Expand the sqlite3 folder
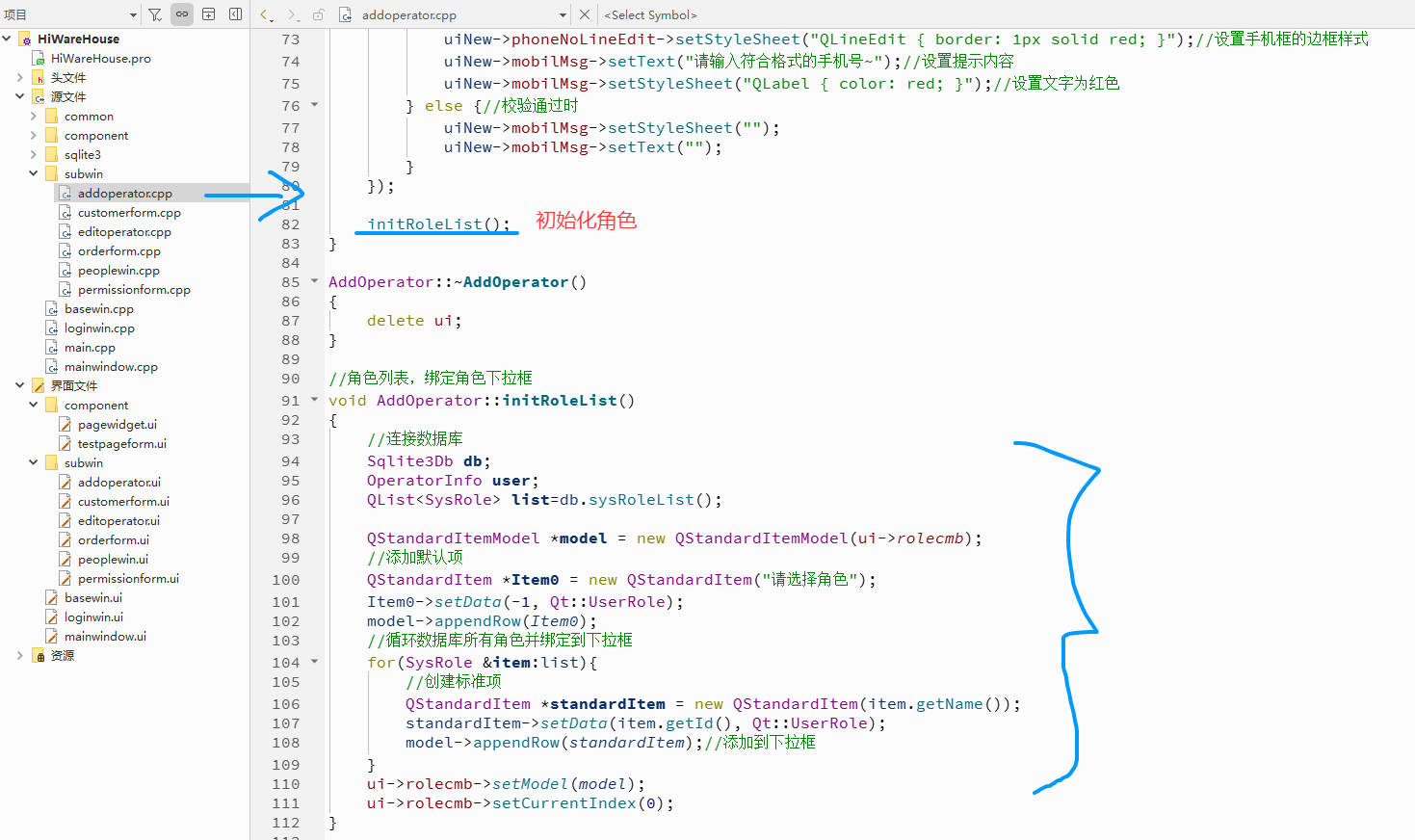The height and width of the screenshot is (840, 1415). coord(34,154)
